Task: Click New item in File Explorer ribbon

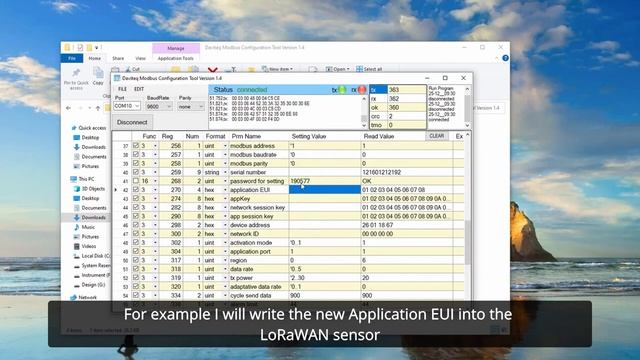Action: (278, 69)
